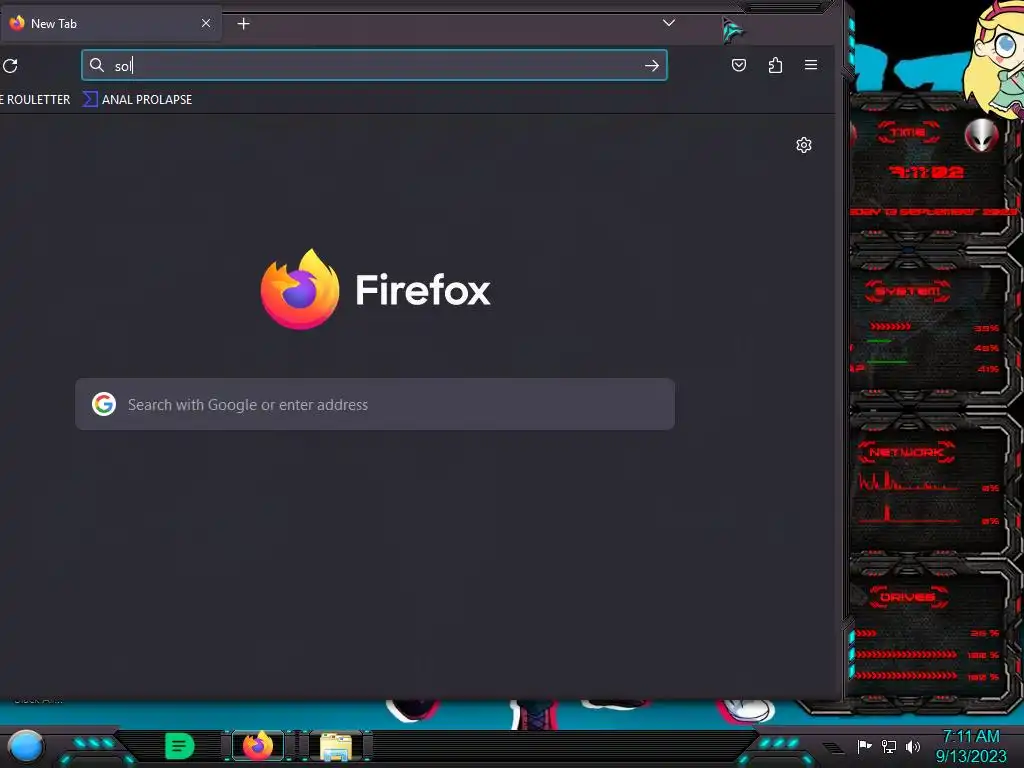Click the magnifier icon in the address bar
Screen dimensions: 1024x768
point(97,65)
